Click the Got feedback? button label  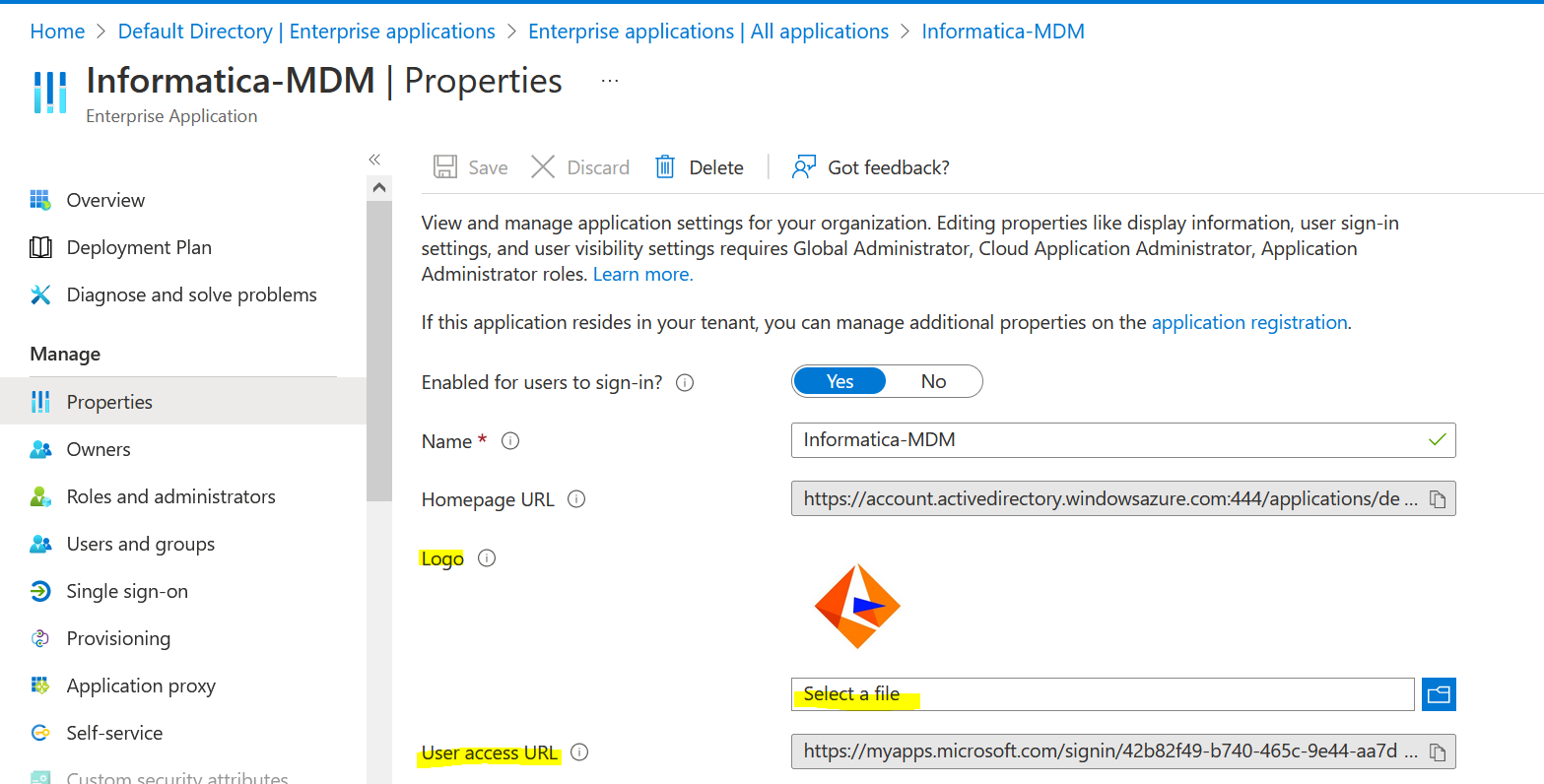pyautogui.click(x=889, y=167)
